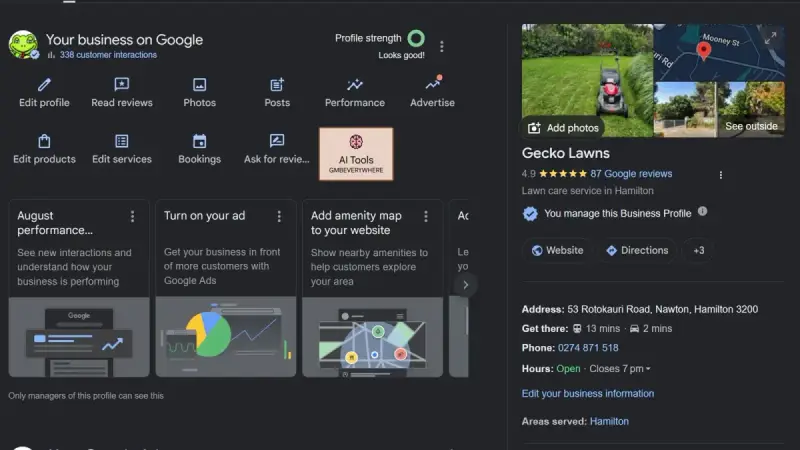Open 87 Google reviews link
Image resolution: width=800 pixels, height=450 pixels.
coord(631,173)
